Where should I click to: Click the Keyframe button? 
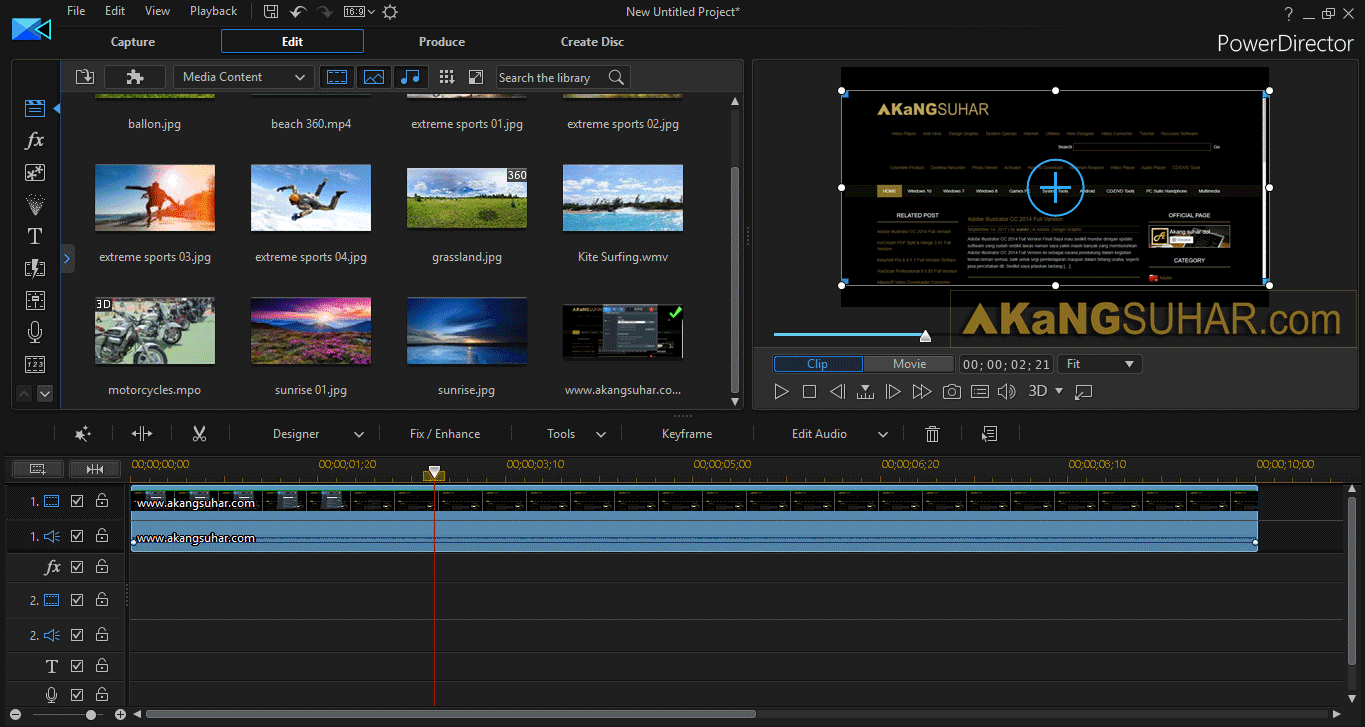[687, 434]
